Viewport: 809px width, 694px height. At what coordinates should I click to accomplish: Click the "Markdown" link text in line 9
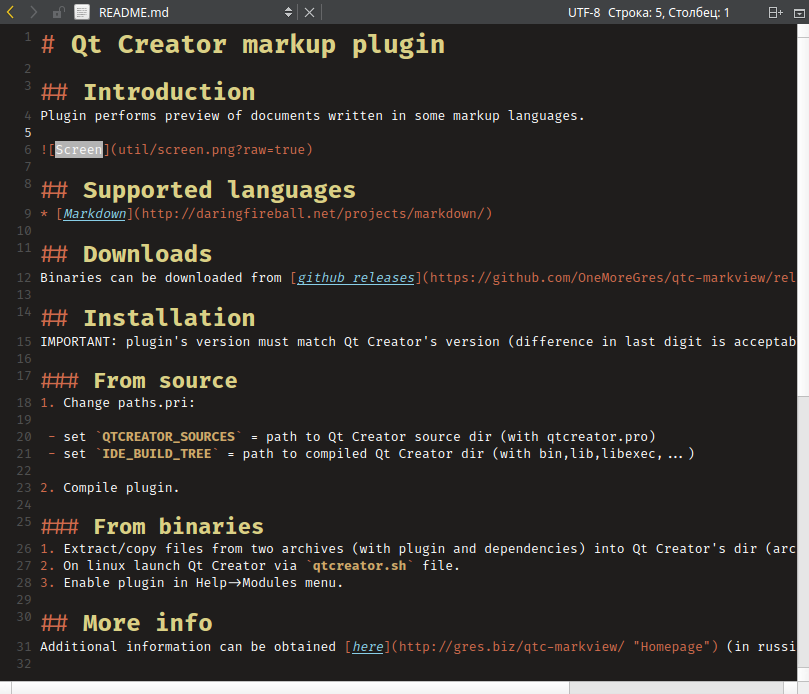(x=94, y=214)
